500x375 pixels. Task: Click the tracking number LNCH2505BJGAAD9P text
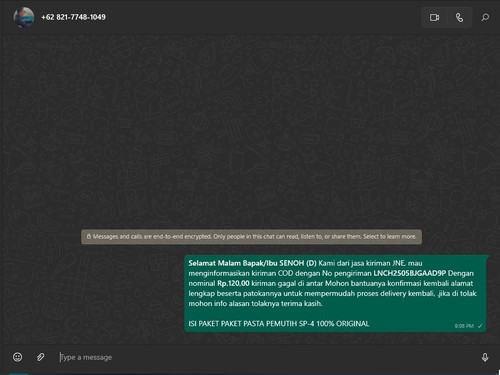409,273
